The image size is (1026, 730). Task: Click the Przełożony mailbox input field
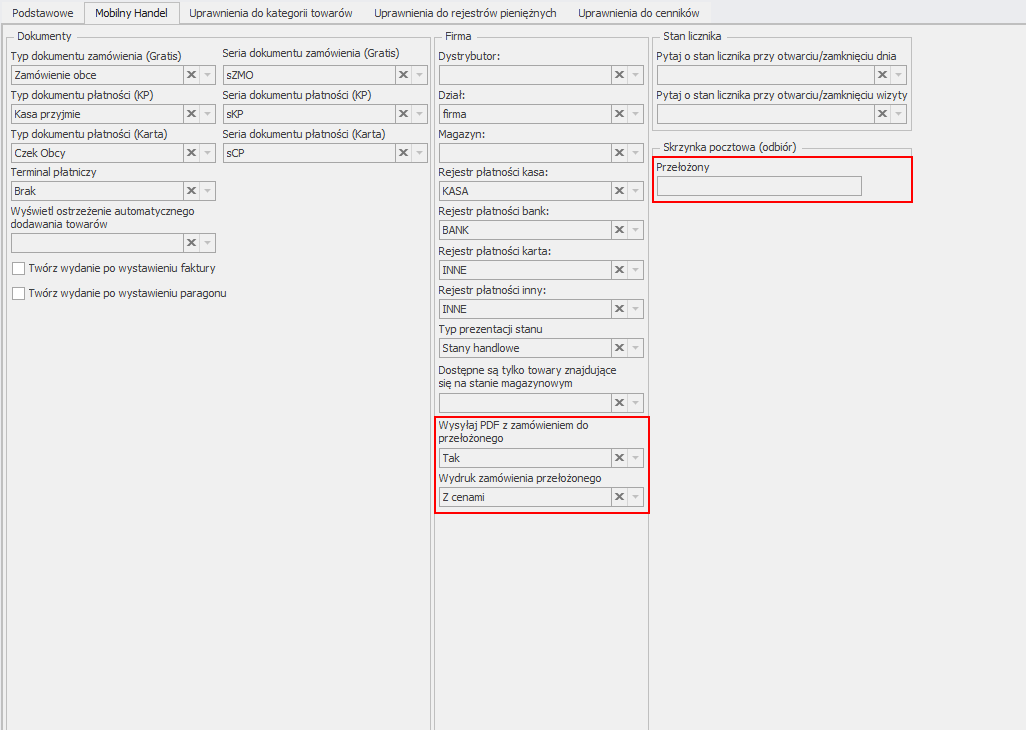(758, 186)
